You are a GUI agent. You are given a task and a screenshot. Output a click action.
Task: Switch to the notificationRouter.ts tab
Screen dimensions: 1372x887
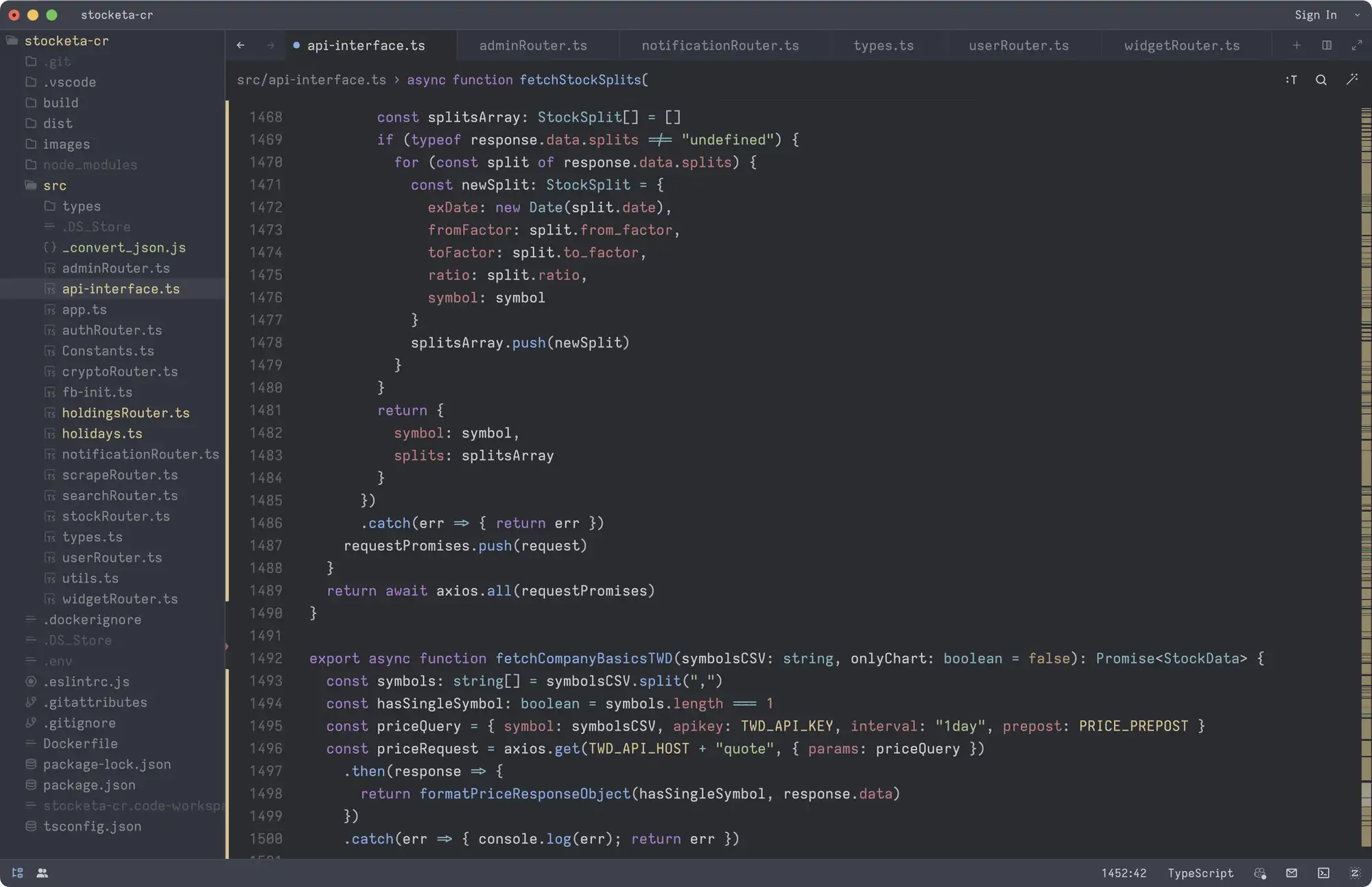[x=720, y=45]
